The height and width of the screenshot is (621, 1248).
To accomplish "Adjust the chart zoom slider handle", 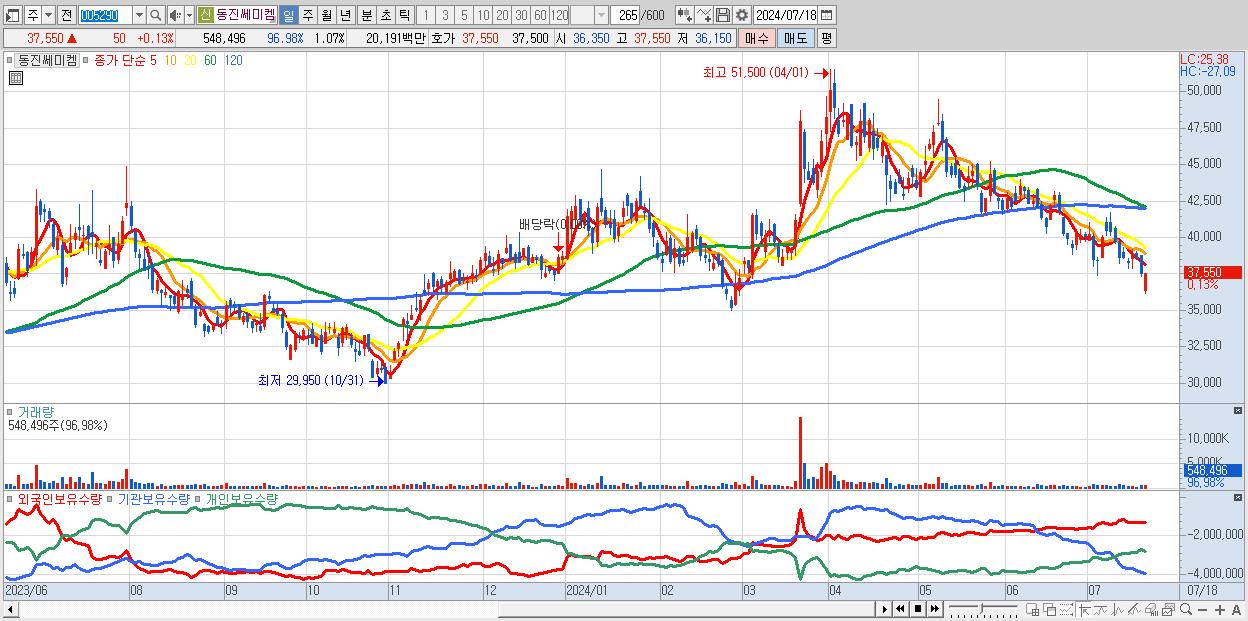I will (x=981, y=607).
